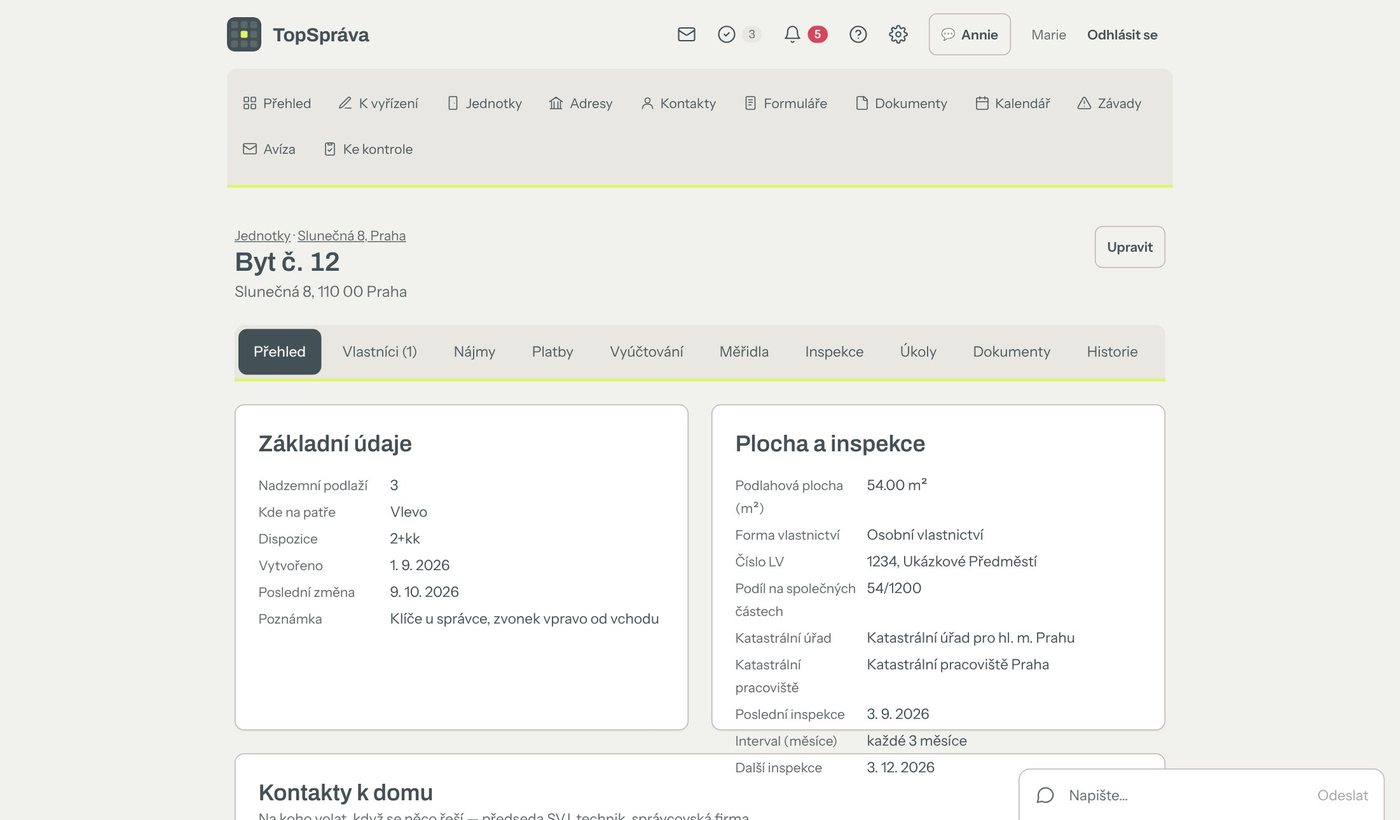Open the notifications bell icon
The height and width of the screenshot is (820, 1400).
coord(792,34)
